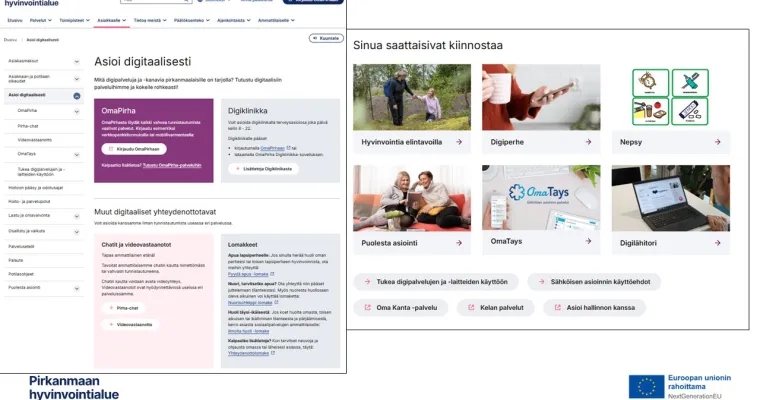
Task: Open the Toimipisteet navigation menu
Action: (x=75, y=20)
